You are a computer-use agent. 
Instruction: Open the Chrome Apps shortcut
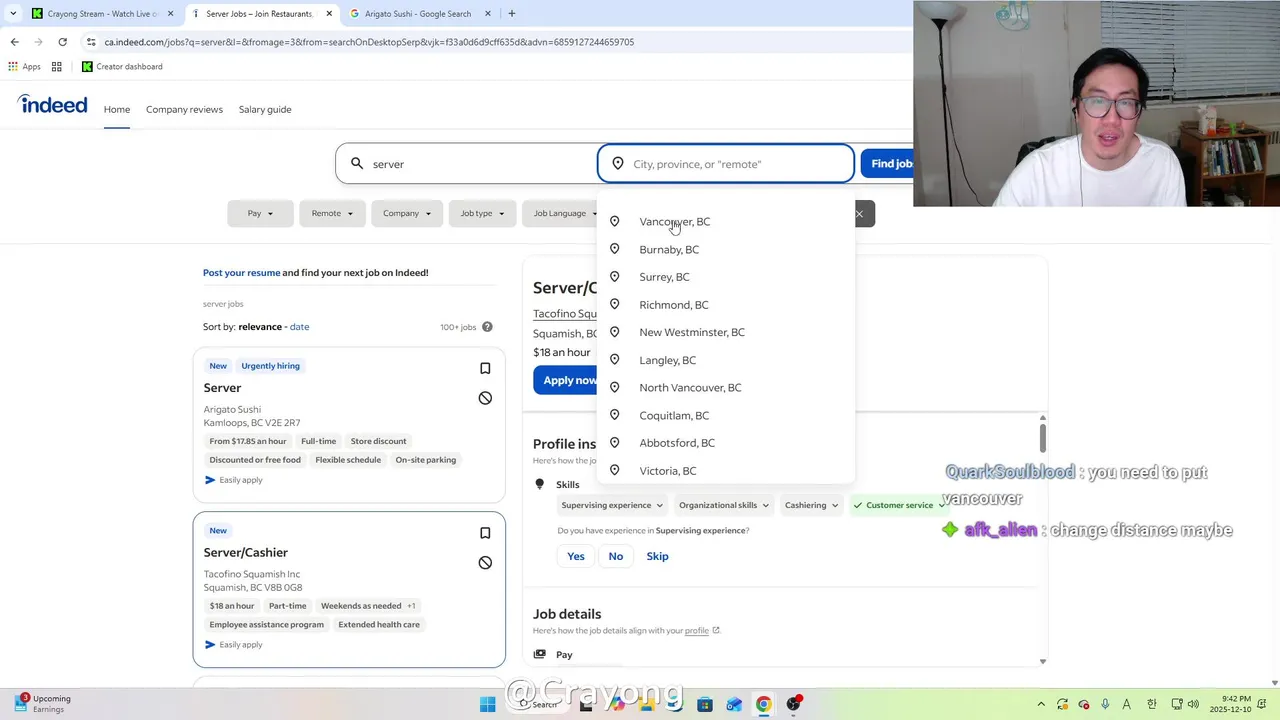pos(25,67)
